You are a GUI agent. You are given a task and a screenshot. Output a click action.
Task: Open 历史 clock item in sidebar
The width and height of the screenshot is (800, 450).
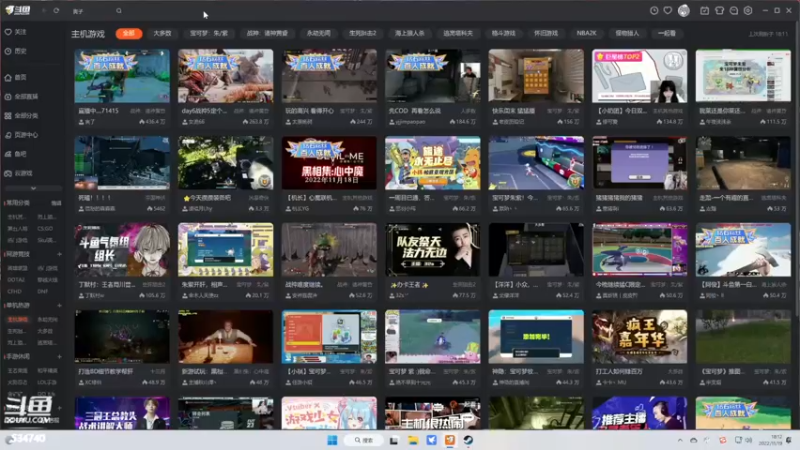coord(16,51)
